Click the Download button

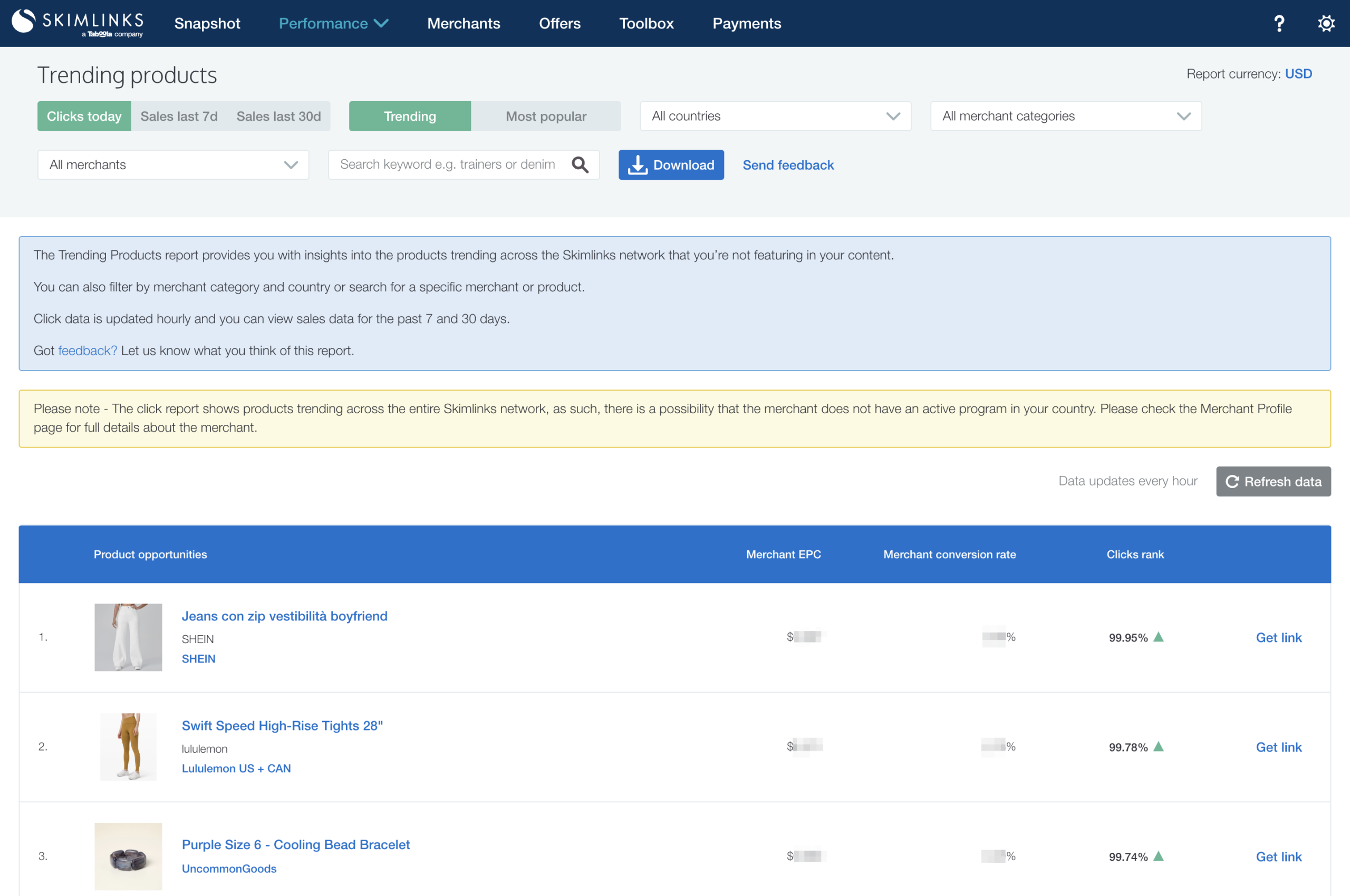click(x=671, y=164)
